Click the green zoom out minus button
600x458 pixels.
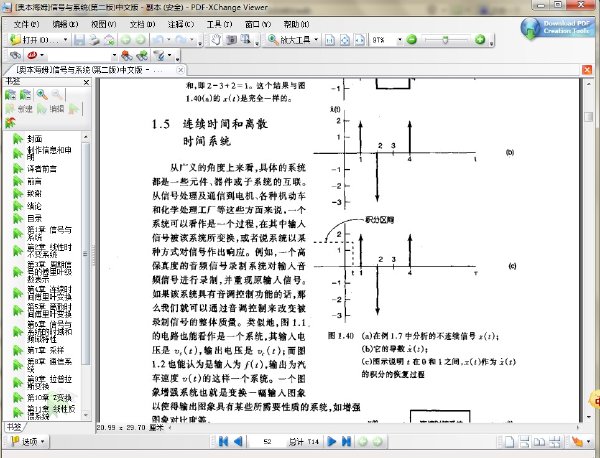point(412,40)
